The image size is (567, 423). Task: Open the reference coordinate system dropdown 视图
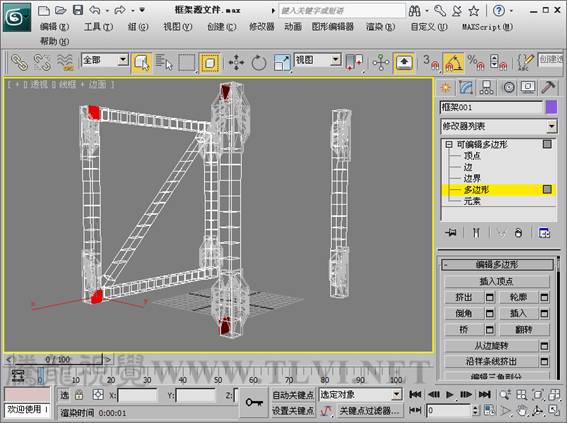point(317,60)
